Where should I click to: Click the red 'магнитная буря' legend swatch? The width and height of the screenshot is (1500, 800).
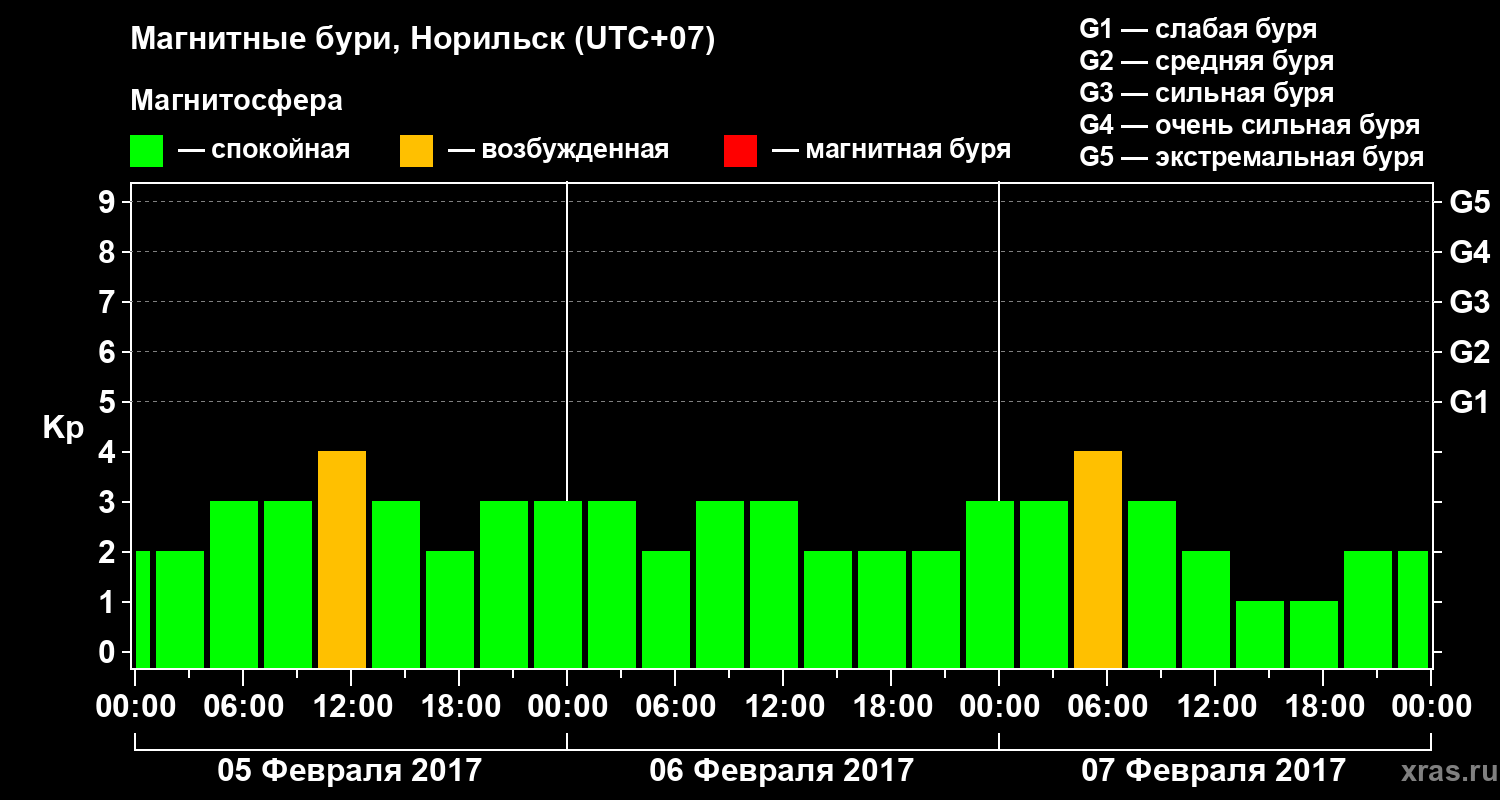pyautogui.click(x=740, y=151)
